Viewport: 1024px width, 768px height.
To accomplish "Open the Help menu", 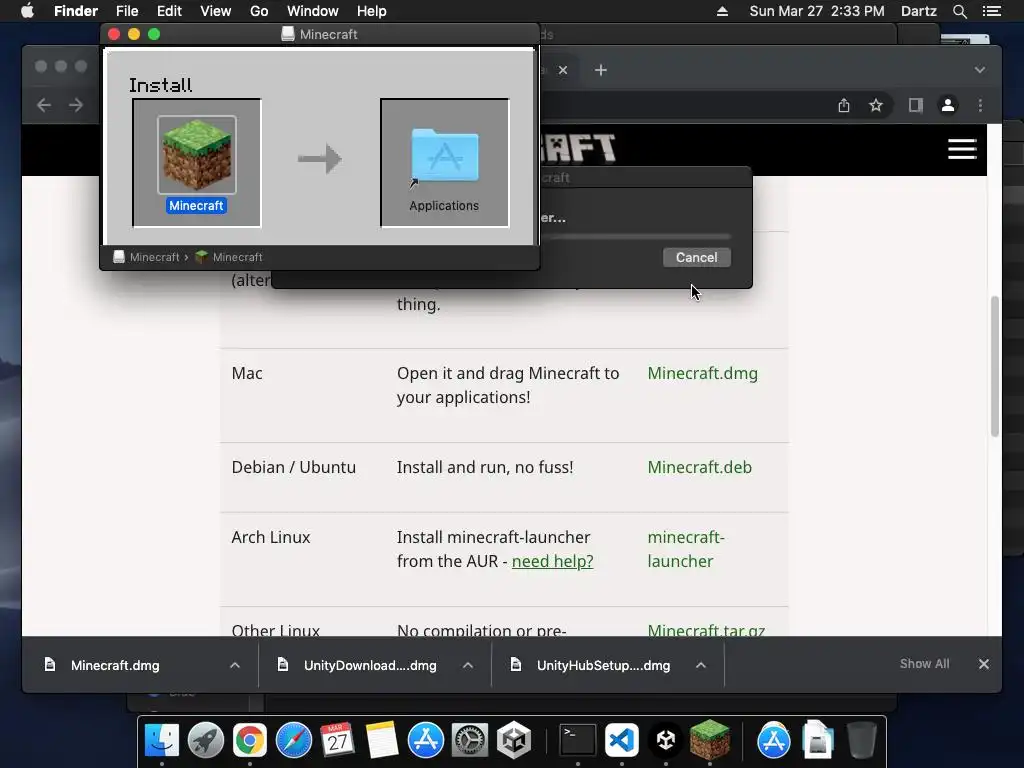I will (372, 11).
